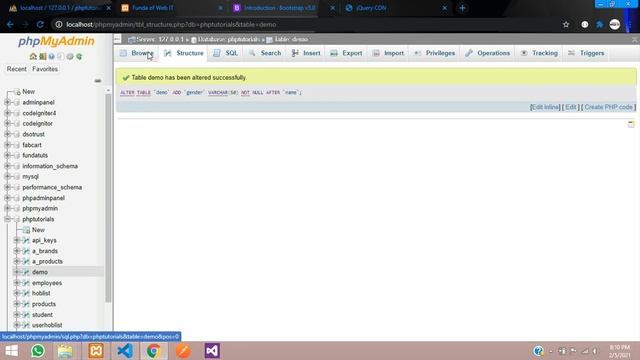The width and height of the screenshot is (640, 360).
Task: Expand the api_keys table node
Action: 17,240
